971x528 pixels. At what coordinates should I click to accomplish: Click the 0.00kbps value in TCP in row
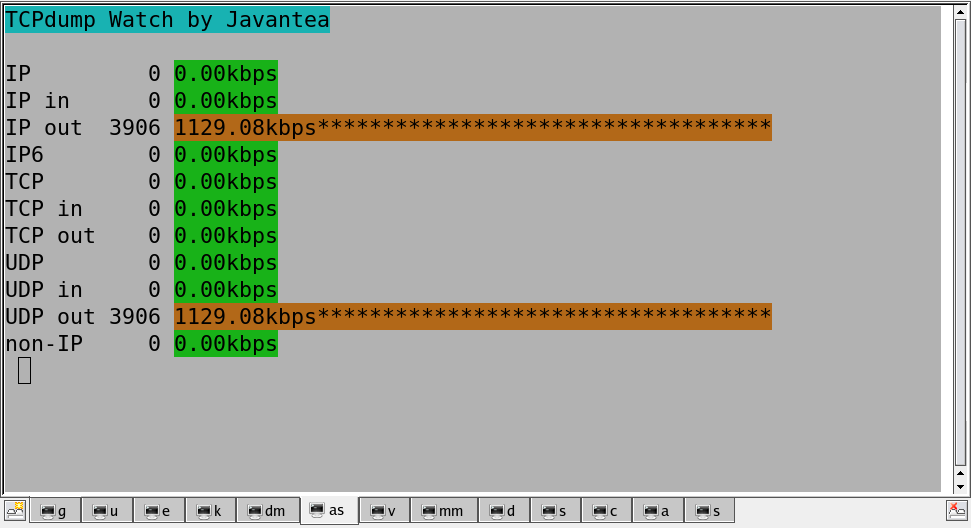226,209
